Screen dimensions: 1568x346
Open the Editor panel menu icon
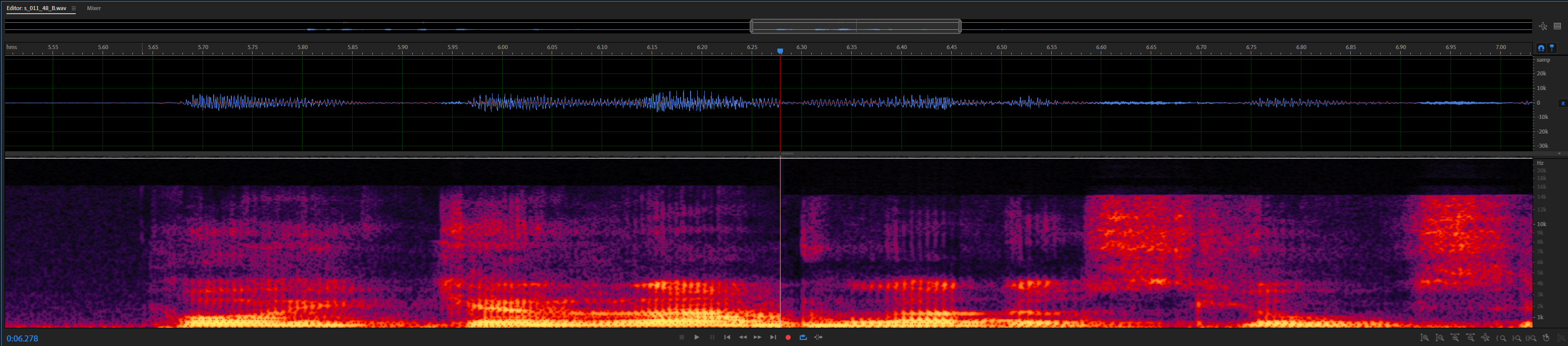(x=74, y=9)
